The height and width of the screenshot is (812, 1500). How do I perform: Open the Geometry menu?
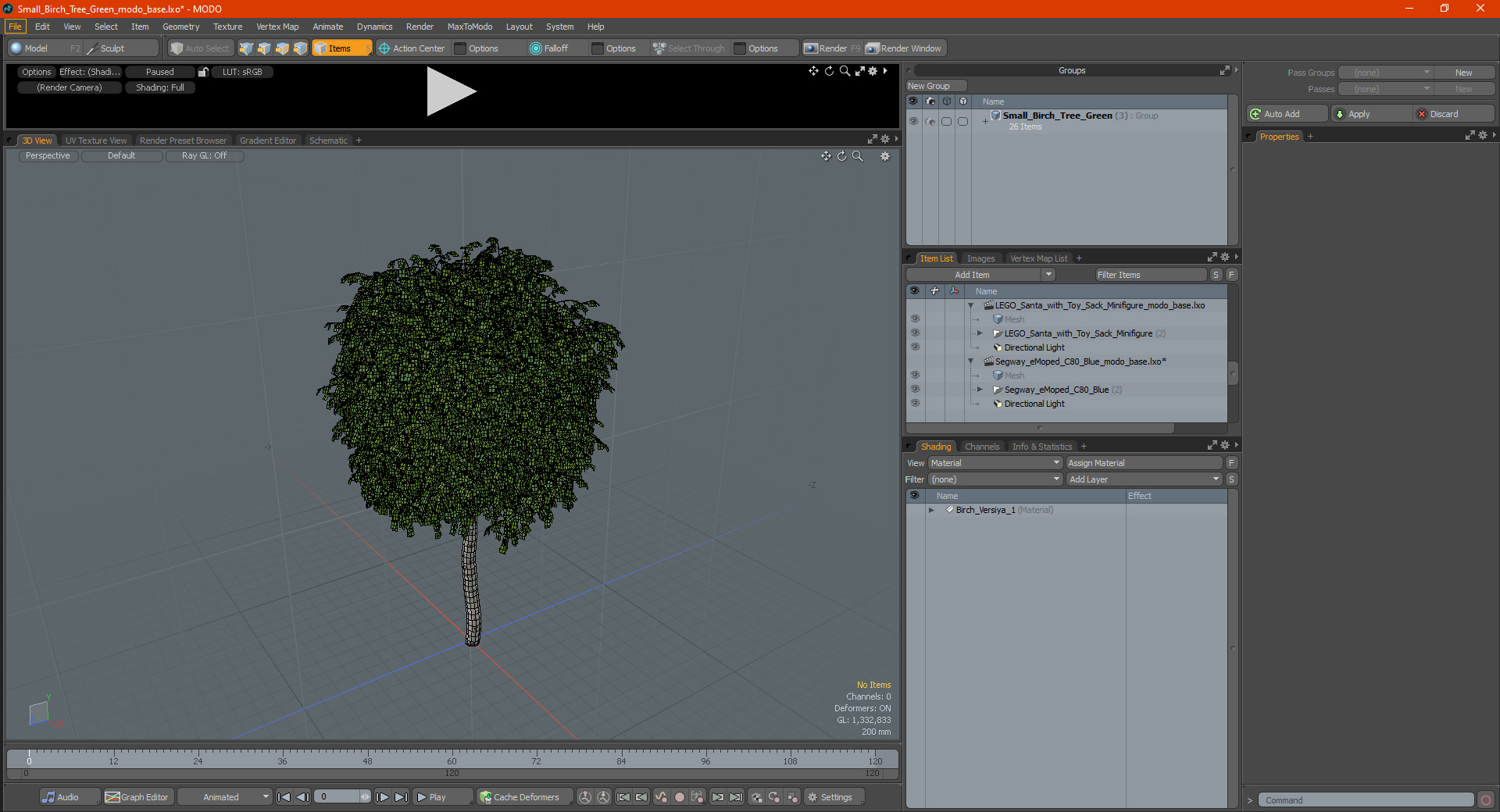[x=180, y=27]
